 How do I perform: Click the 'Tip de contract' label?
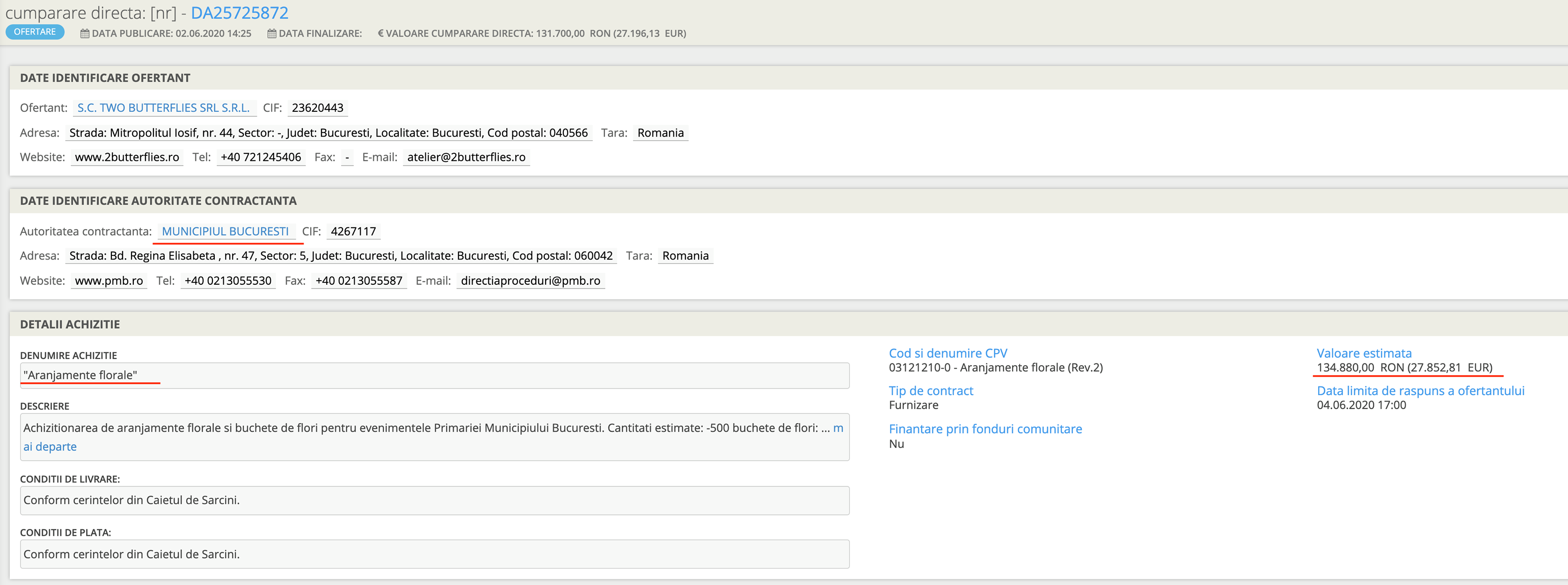pos(931,391)
